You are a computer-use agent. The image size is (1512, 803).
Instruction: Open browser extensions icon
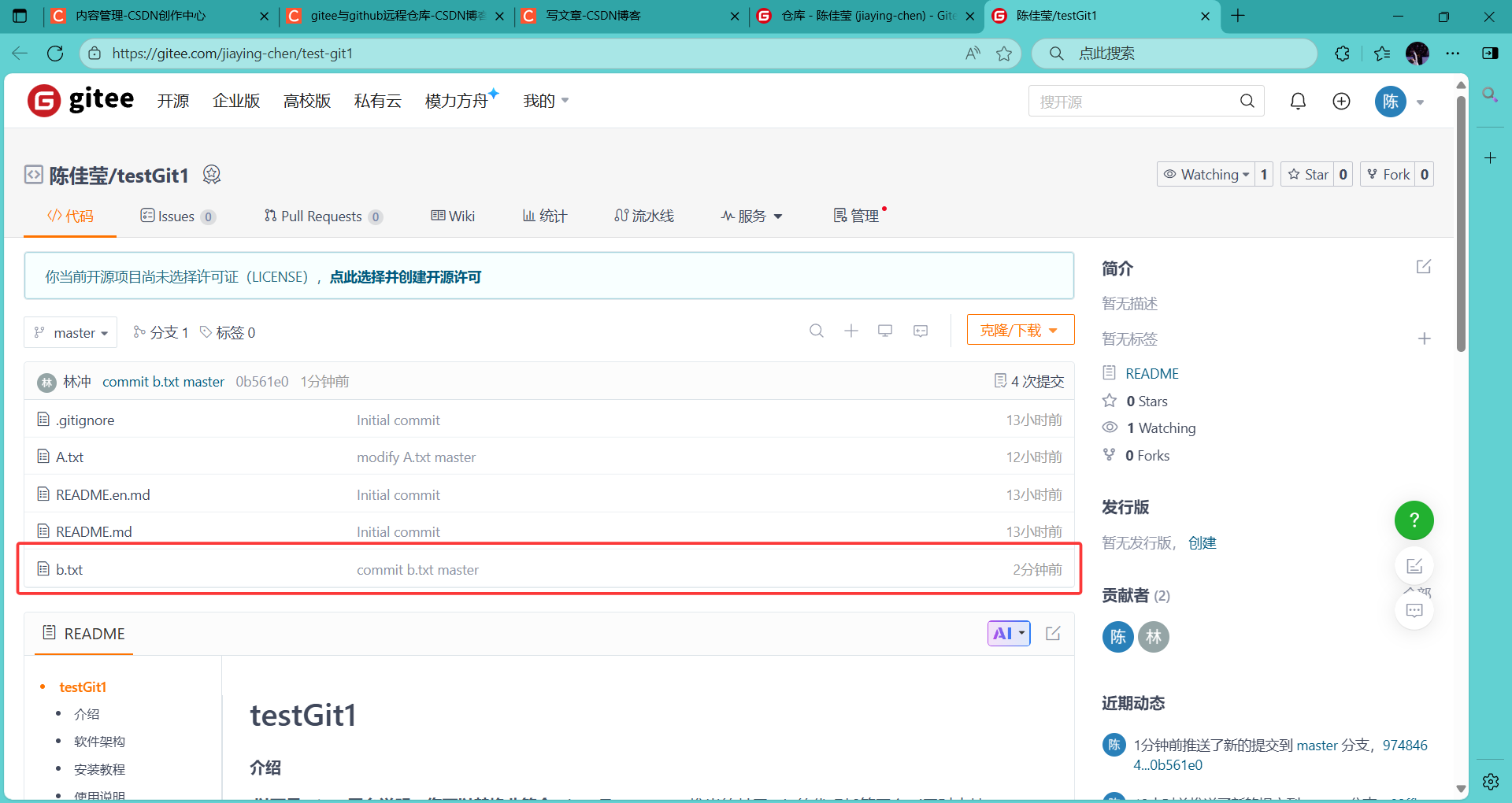[x=1343, y=54]
